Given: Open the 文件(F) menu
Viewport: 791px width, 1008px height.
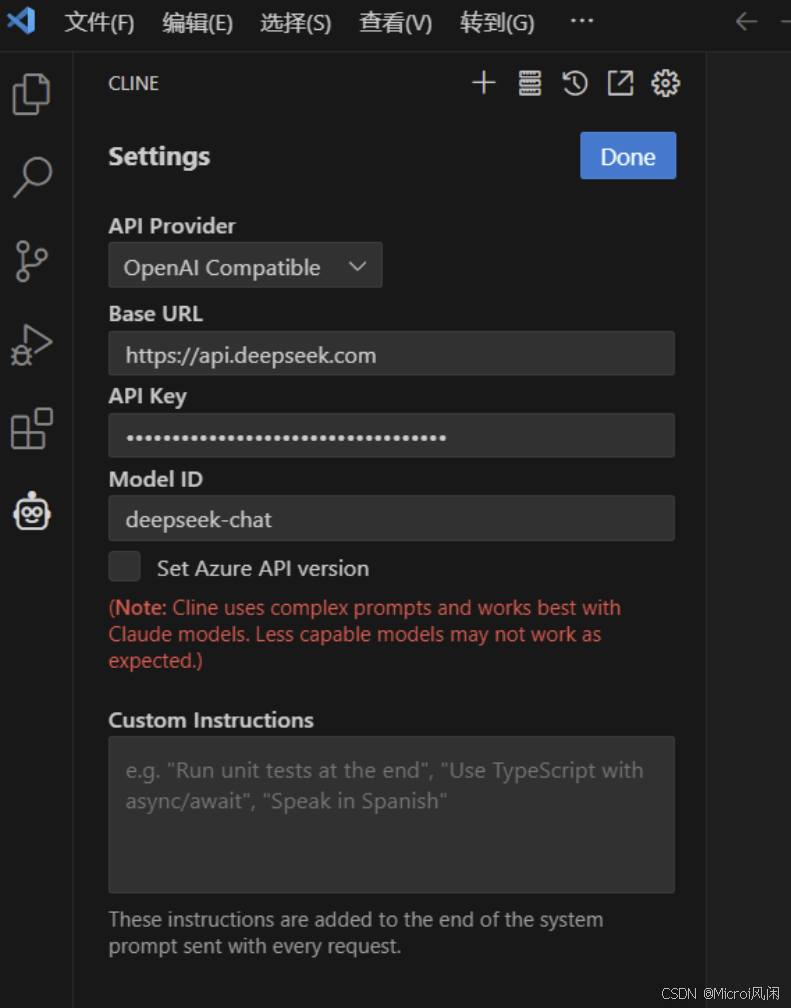Looking at the screenshot, I should [x=99, y=22].
